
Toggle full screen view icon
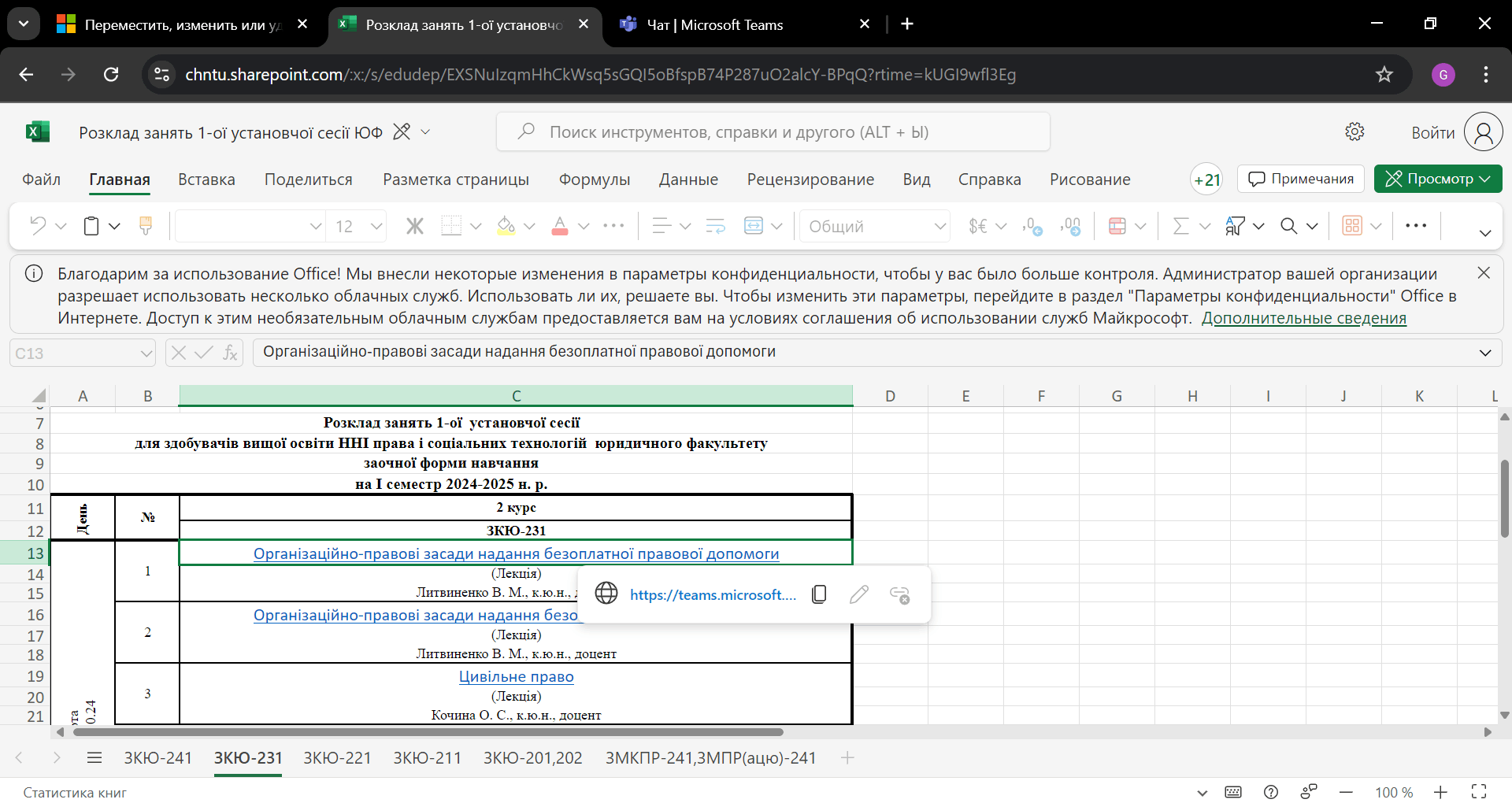point(1479,792)
